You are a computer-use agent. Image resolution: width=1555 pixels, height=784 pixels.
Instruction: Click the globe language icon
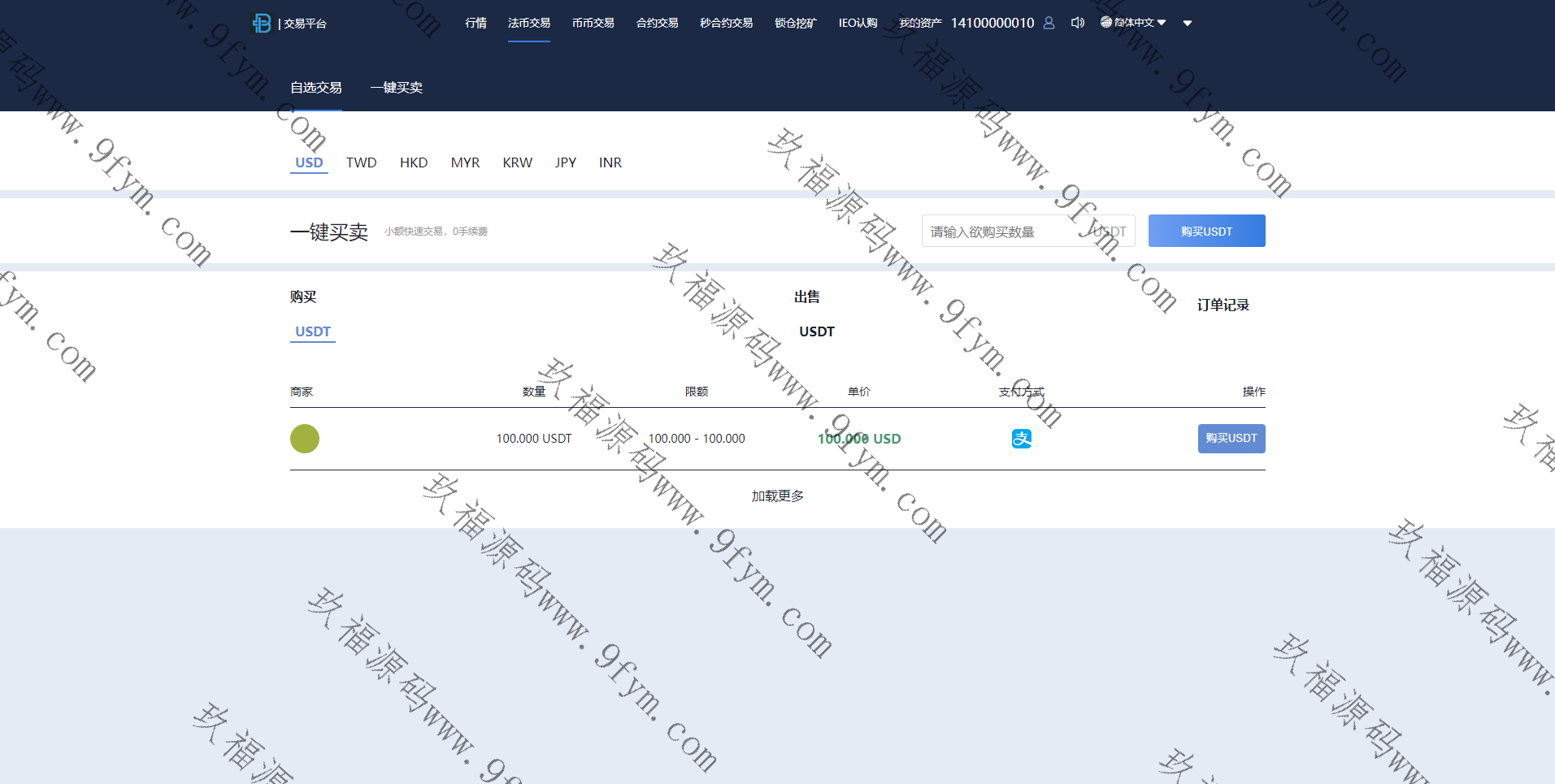[1105, 22]
